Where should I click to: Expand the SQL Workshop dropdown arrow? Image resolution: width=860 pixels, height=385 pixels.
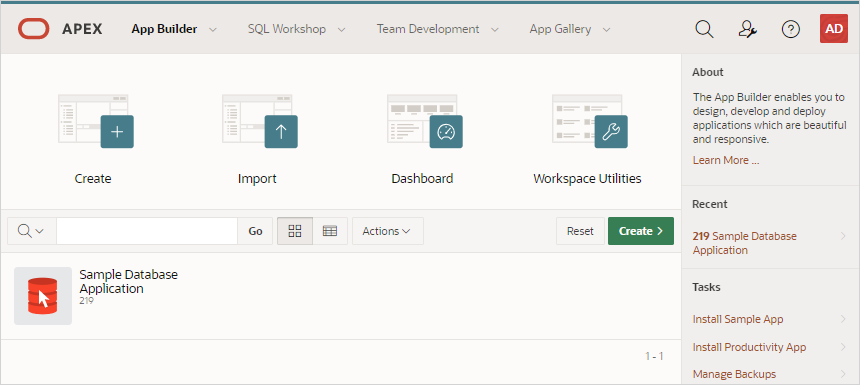tap(341, 30)
